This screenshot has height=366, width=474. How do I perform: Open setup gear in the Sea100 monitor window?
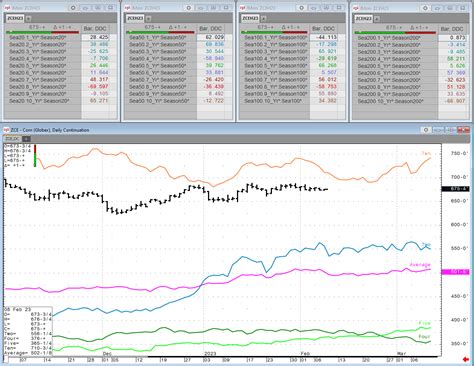301,8
